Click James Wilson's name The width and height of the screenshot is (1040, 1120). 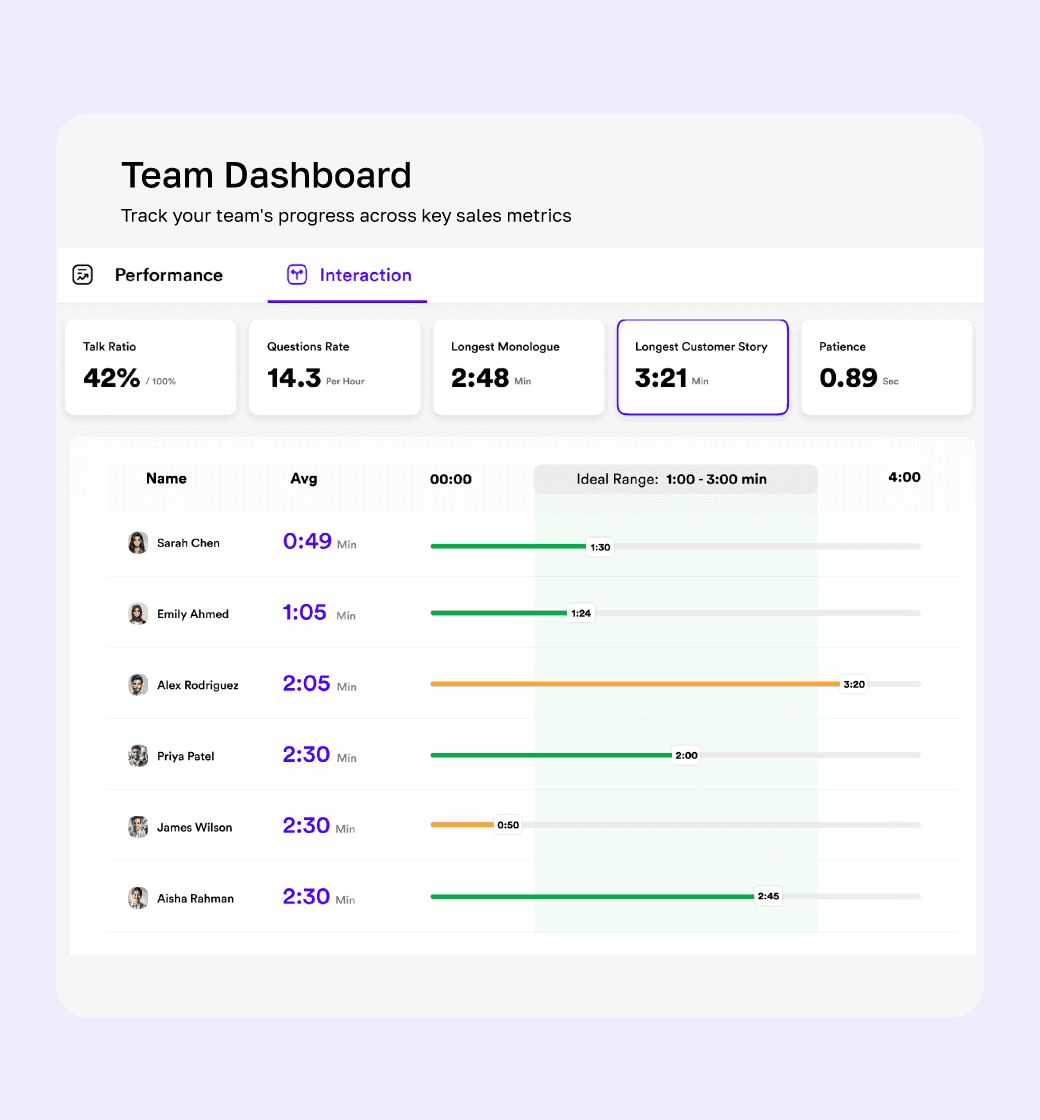coord(194,827)
